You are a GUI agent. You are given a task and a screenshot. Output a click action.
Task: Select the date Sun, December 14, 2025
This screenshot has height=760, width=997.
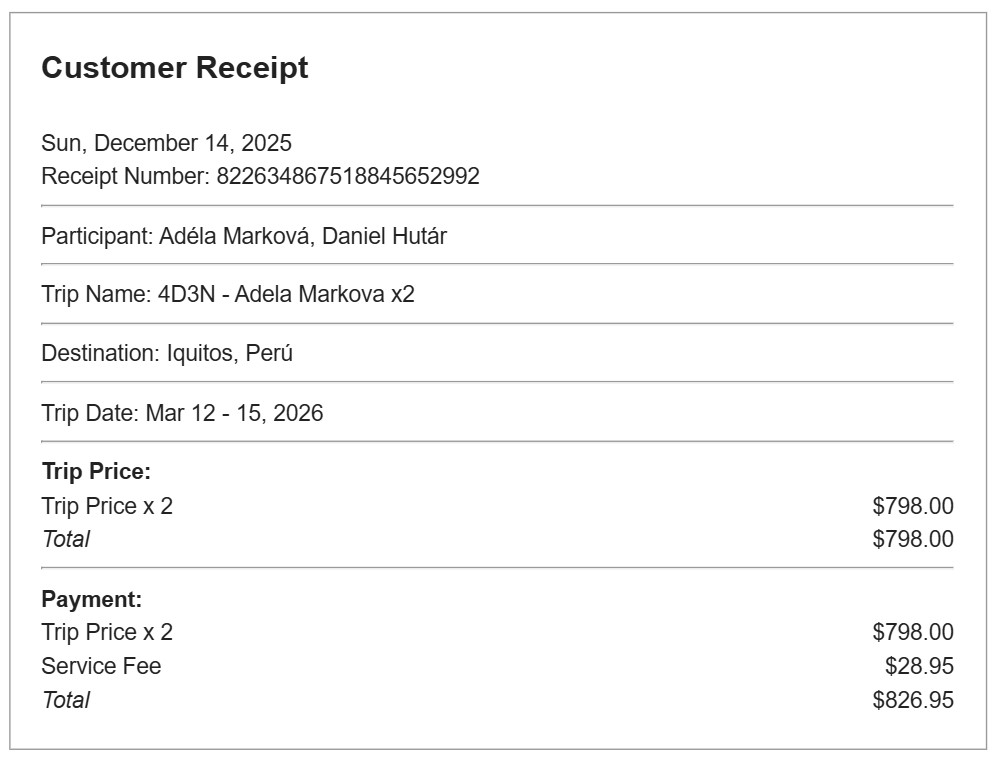click(x=166, y=143)
